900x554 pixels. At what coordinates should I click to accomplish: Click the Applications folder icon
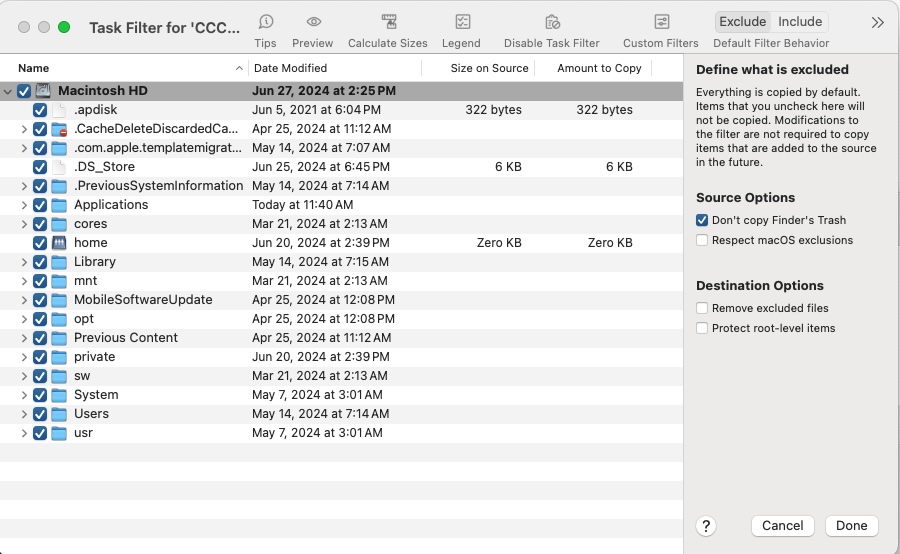pos(59,205)
